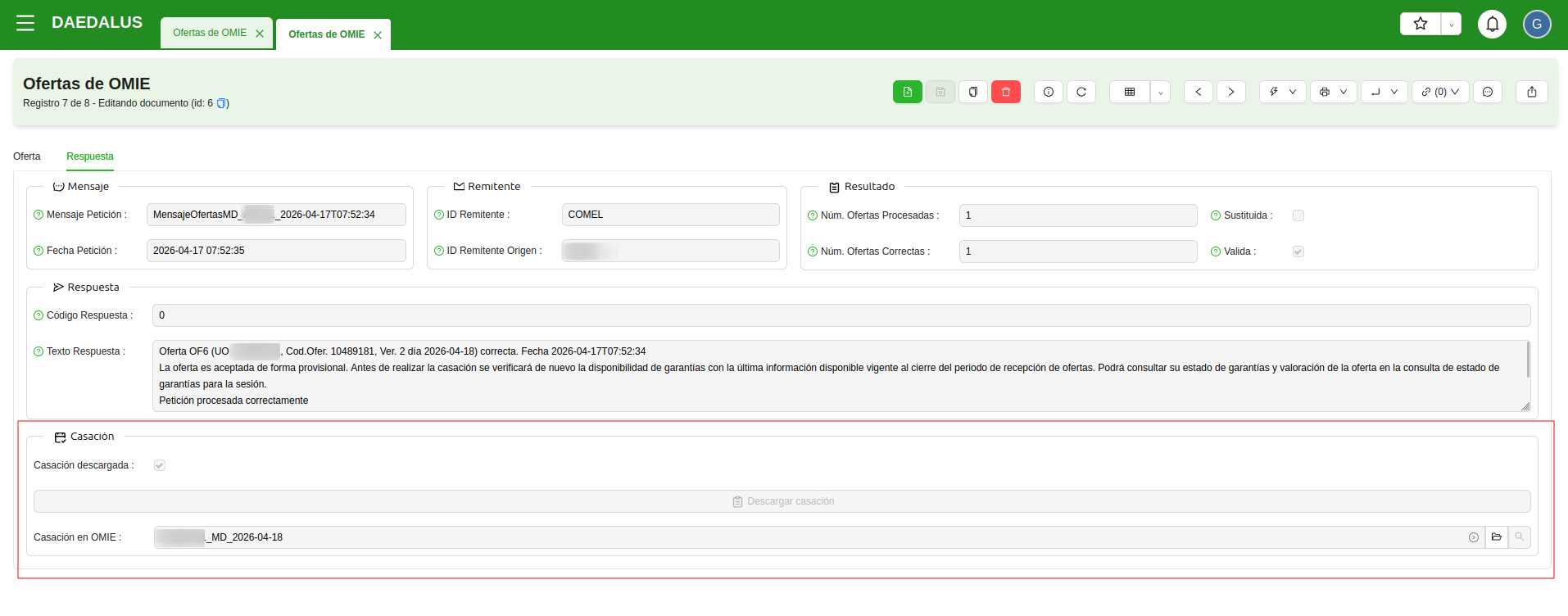Viewport: 1568px width, 616px height.
Task: Open the comments speech bubble icon
Action: click(1487, 92)
